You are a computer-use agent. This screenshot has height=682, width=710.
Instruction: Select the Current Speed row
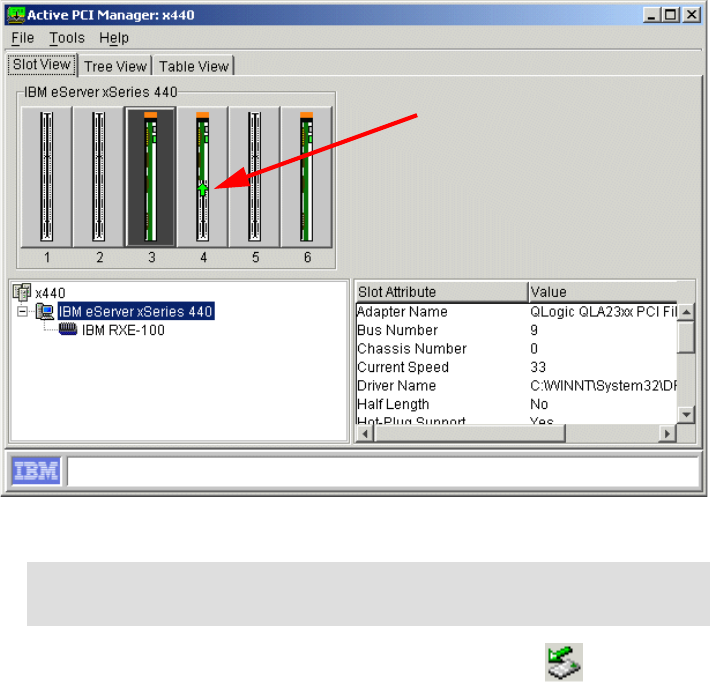tap(516, 367)
